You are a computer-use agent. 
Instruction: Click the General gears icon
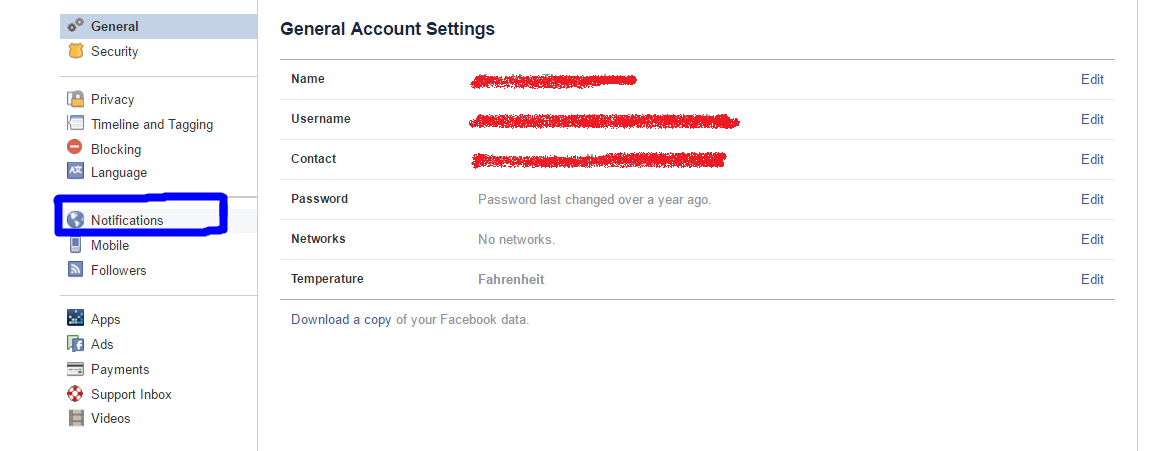(x=76, y=26)
